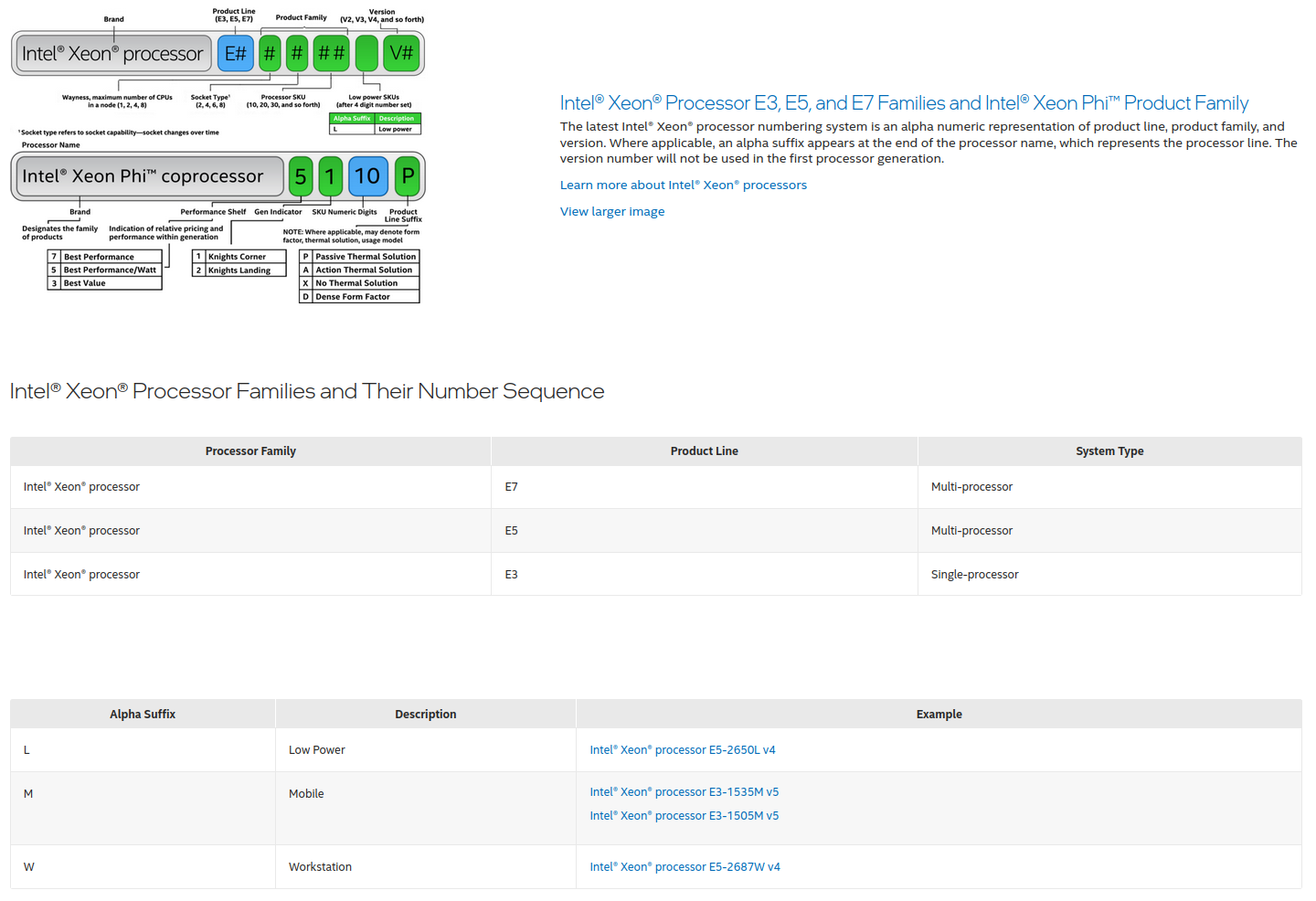Screen dimensions: 1316x901
Task: Select the Product Line column header
Action: coord(705,451)
